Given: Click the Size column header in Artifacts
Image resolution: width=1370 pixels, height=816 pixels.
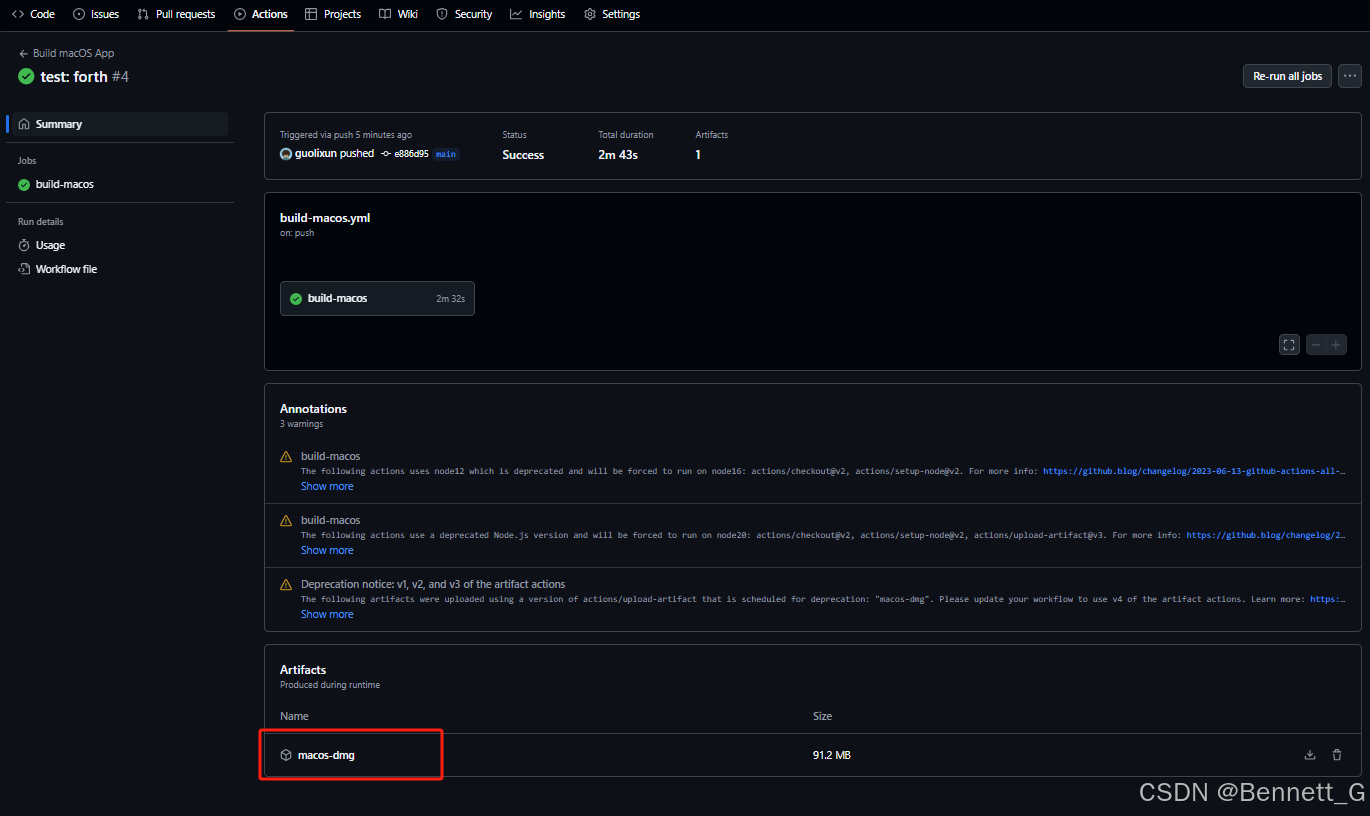Looking at the screenshot, I should (x=822, y=716).
